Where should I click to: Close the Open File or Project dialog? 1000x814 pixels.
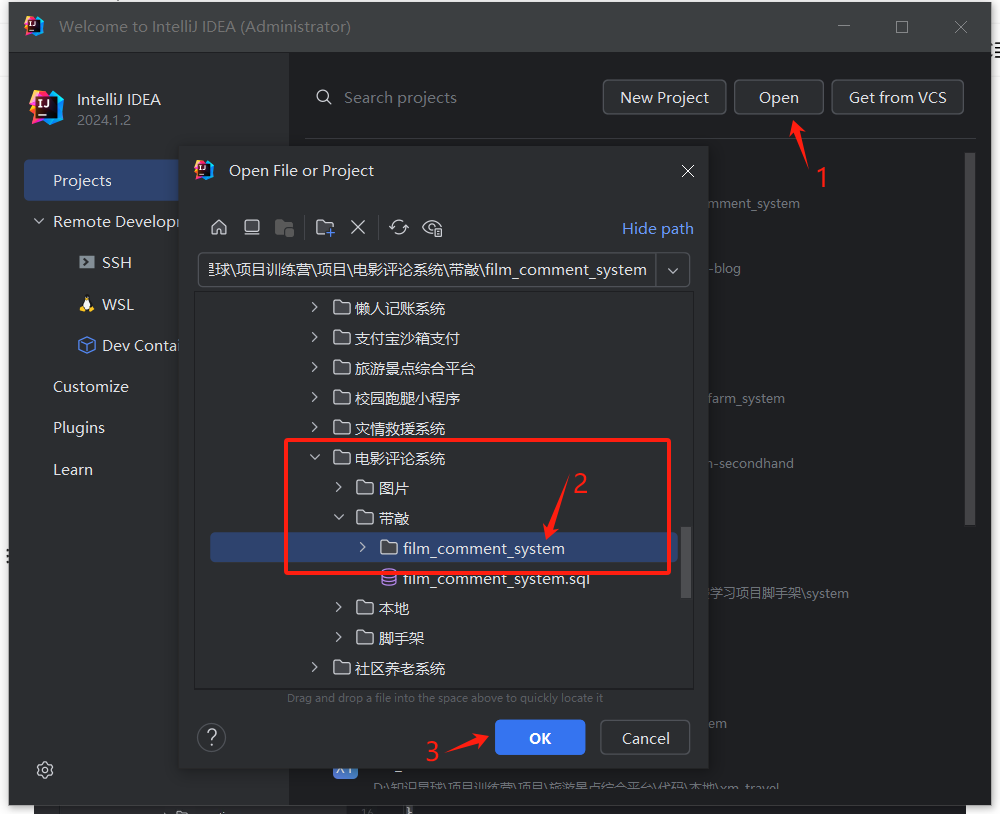[688, 171]
